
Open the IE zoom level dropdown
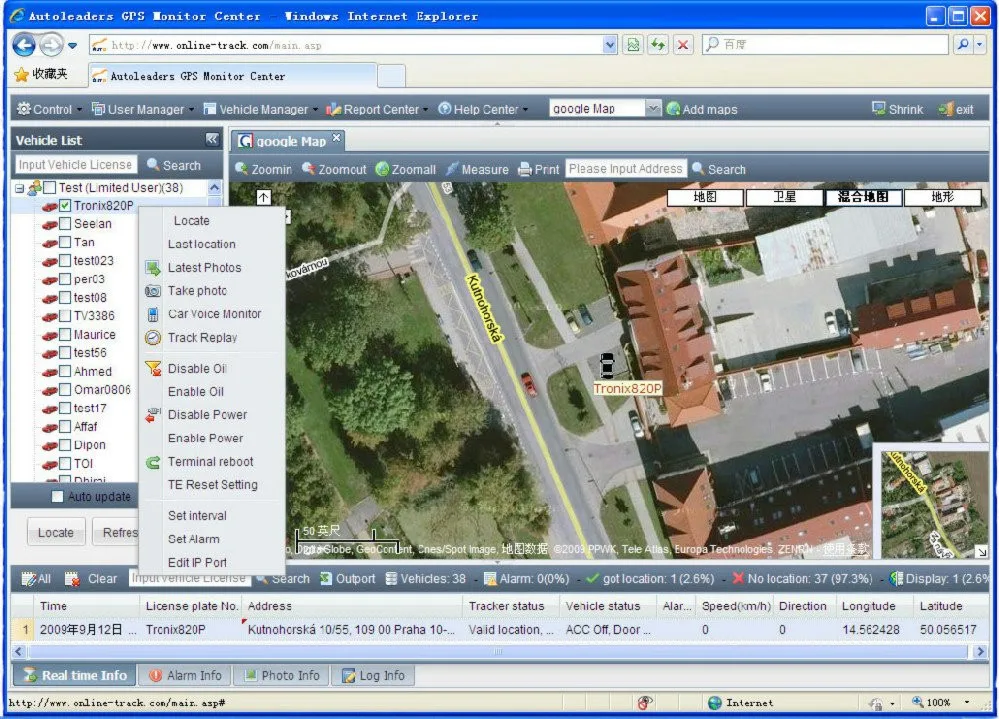(x=967, y=702)
